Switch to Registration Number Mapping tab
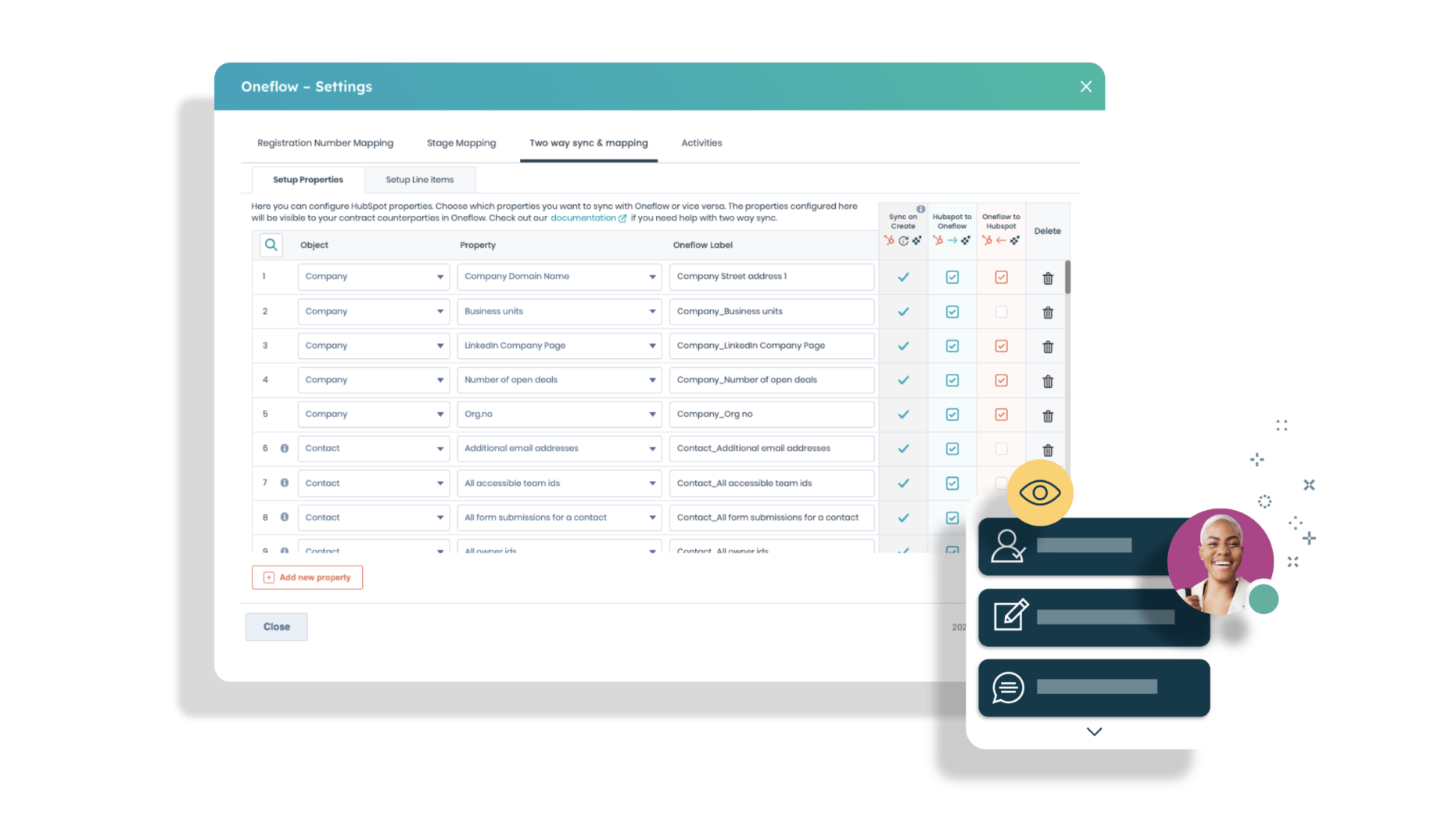This screenshot has width=1456, height=819. 325,142
